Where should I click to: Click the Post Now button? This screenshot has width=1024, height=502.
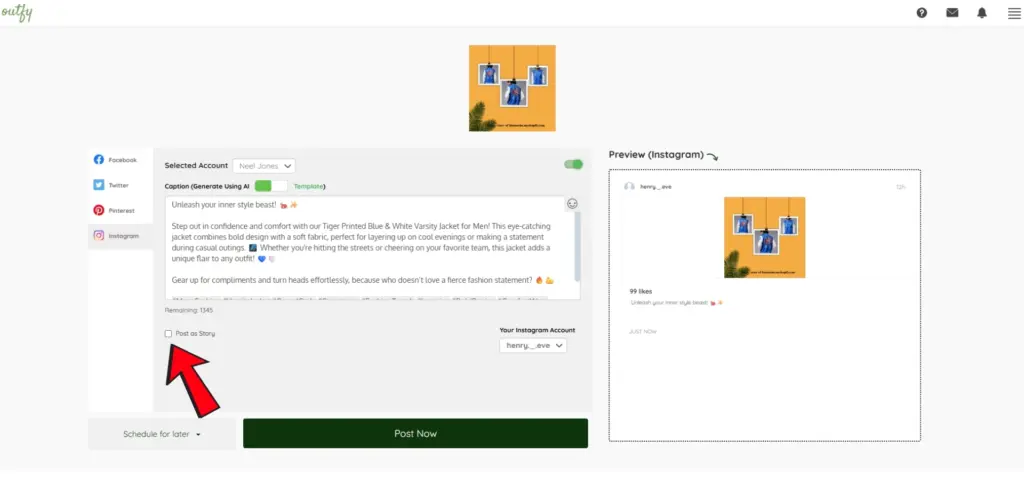coord(415,434)
